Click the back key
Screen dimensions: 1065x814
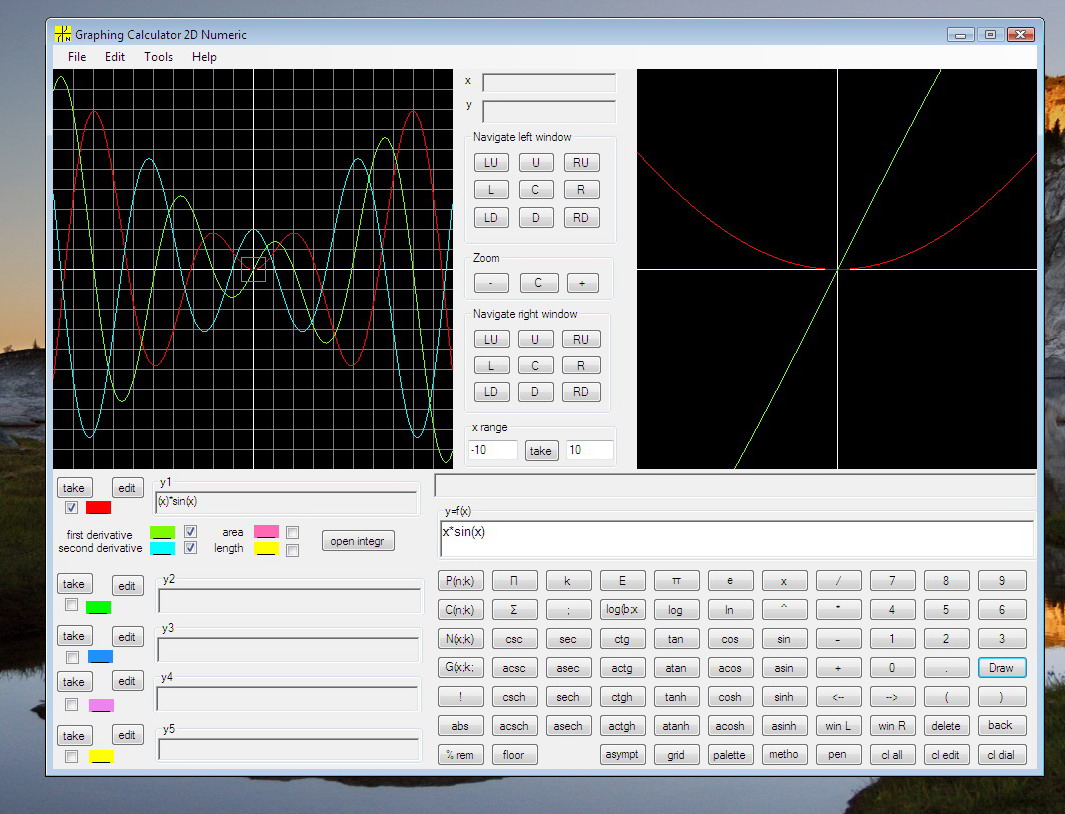(1002, 726)
